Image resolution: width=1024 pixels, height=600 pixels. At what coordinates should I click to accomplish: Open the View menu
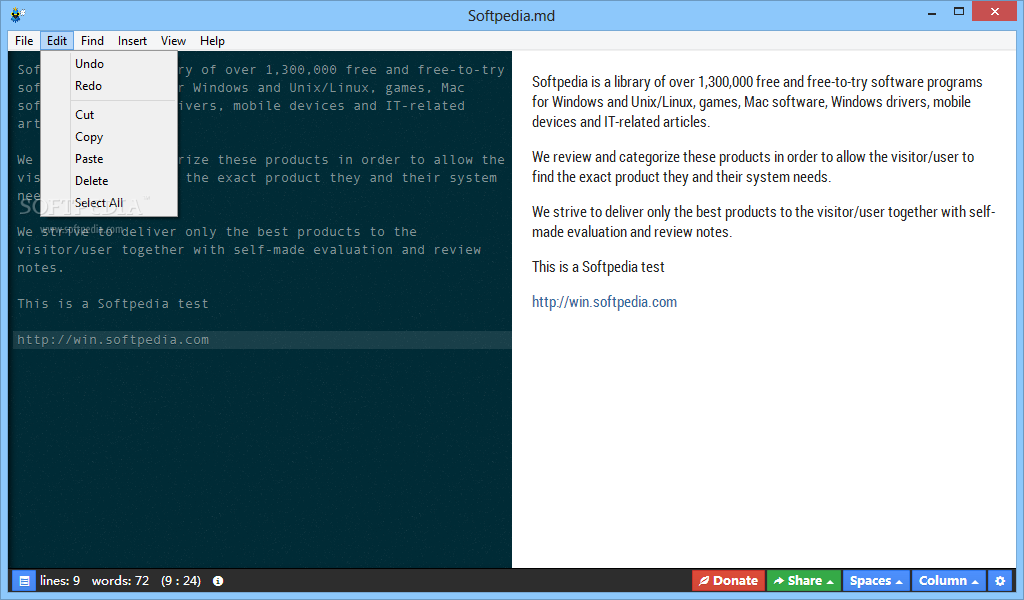pos(173,40)
